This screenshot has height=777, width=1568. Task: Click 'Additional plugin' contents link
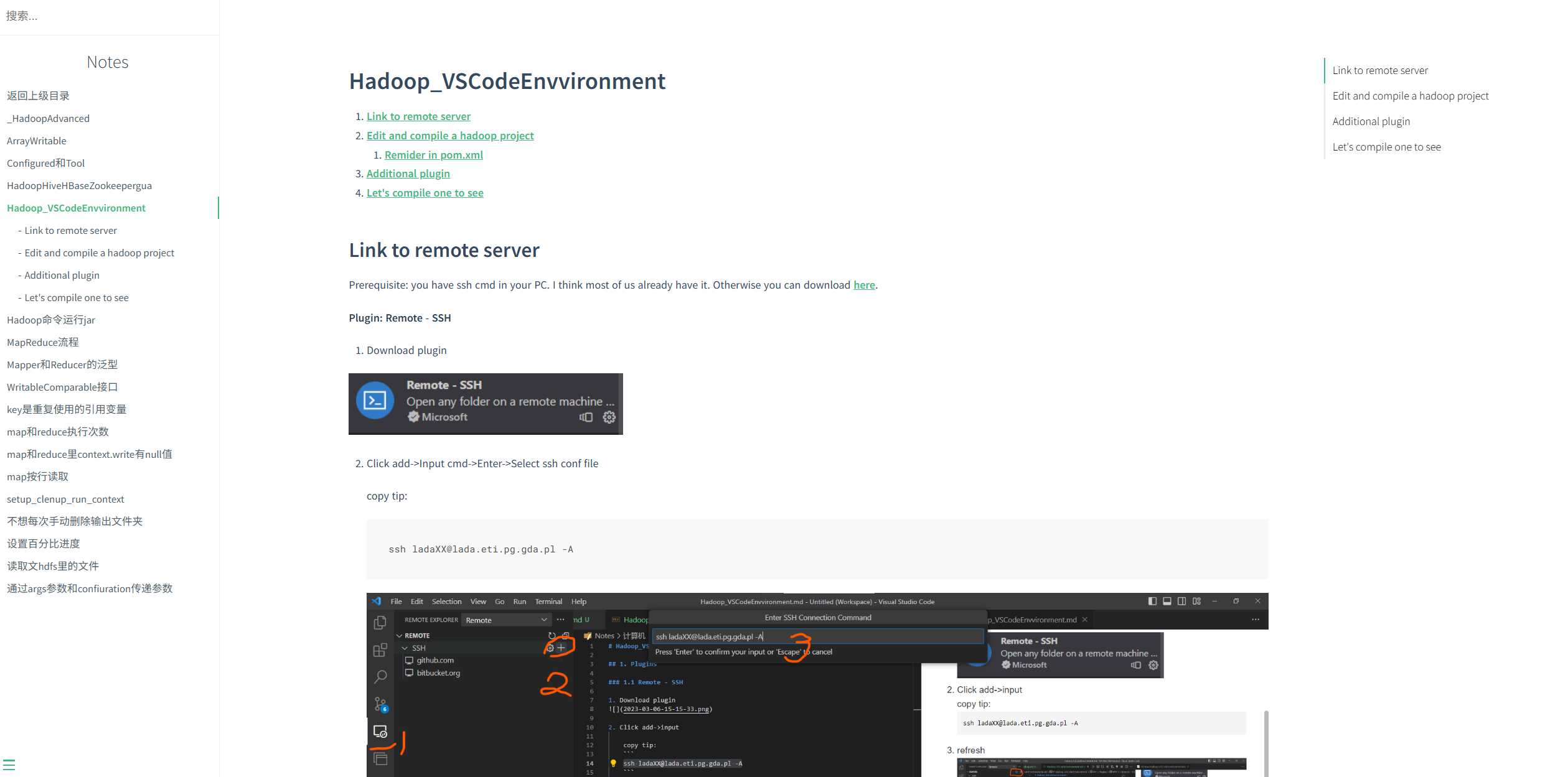coord(408,174)
